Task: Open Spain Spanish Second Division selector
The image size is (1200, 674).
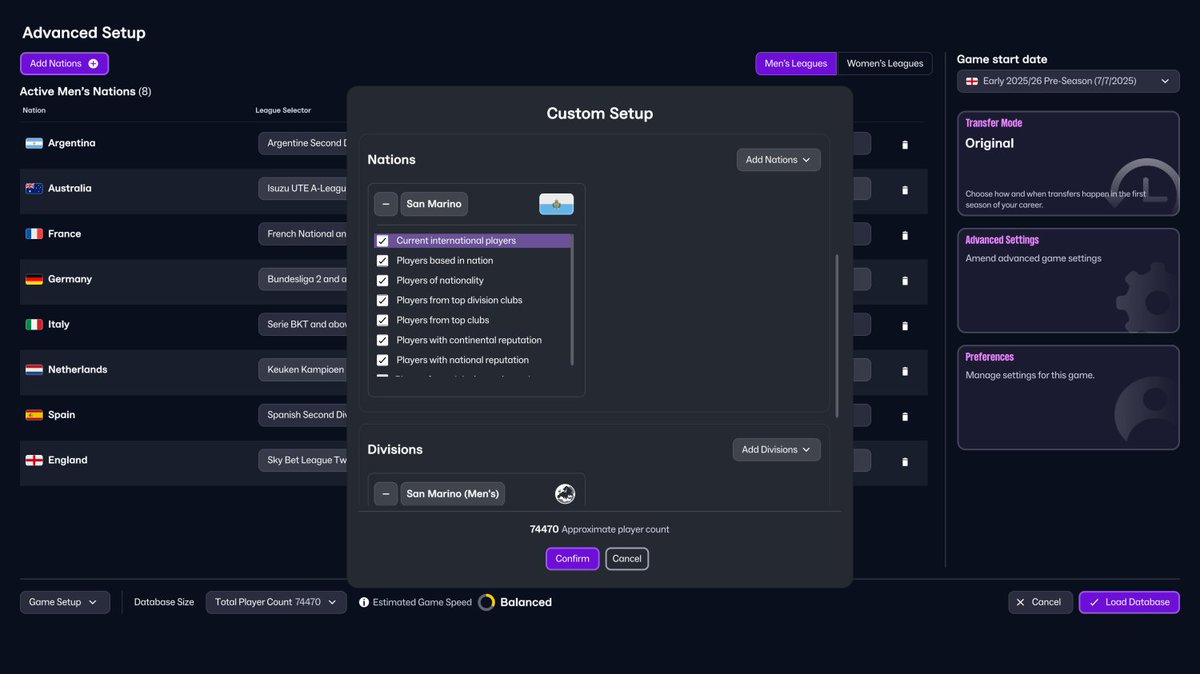Action: point(303,415)
